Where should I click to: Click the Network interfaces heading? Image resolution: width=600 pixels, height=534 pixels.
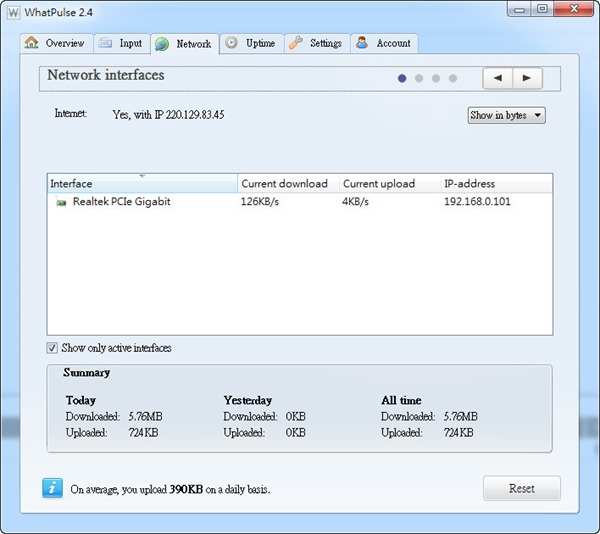pyautogui.click(x=106, y=75)
